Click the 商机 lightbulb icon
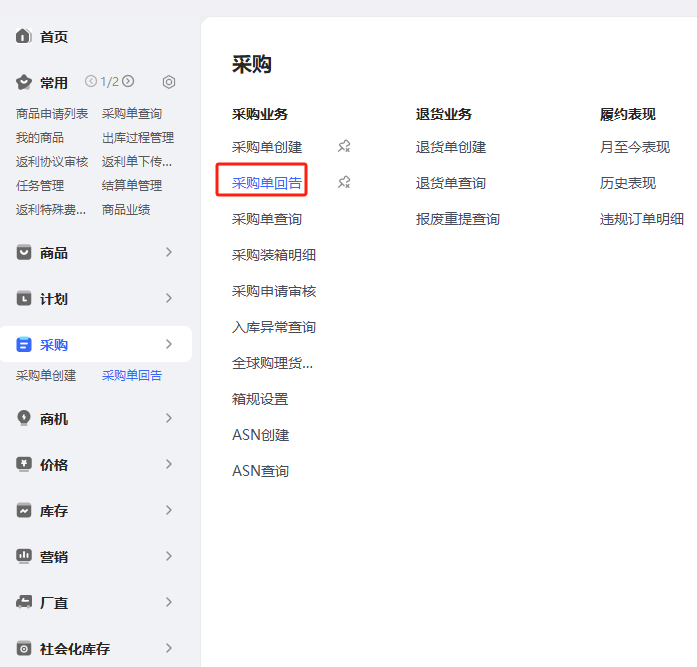 click(24, 419)
